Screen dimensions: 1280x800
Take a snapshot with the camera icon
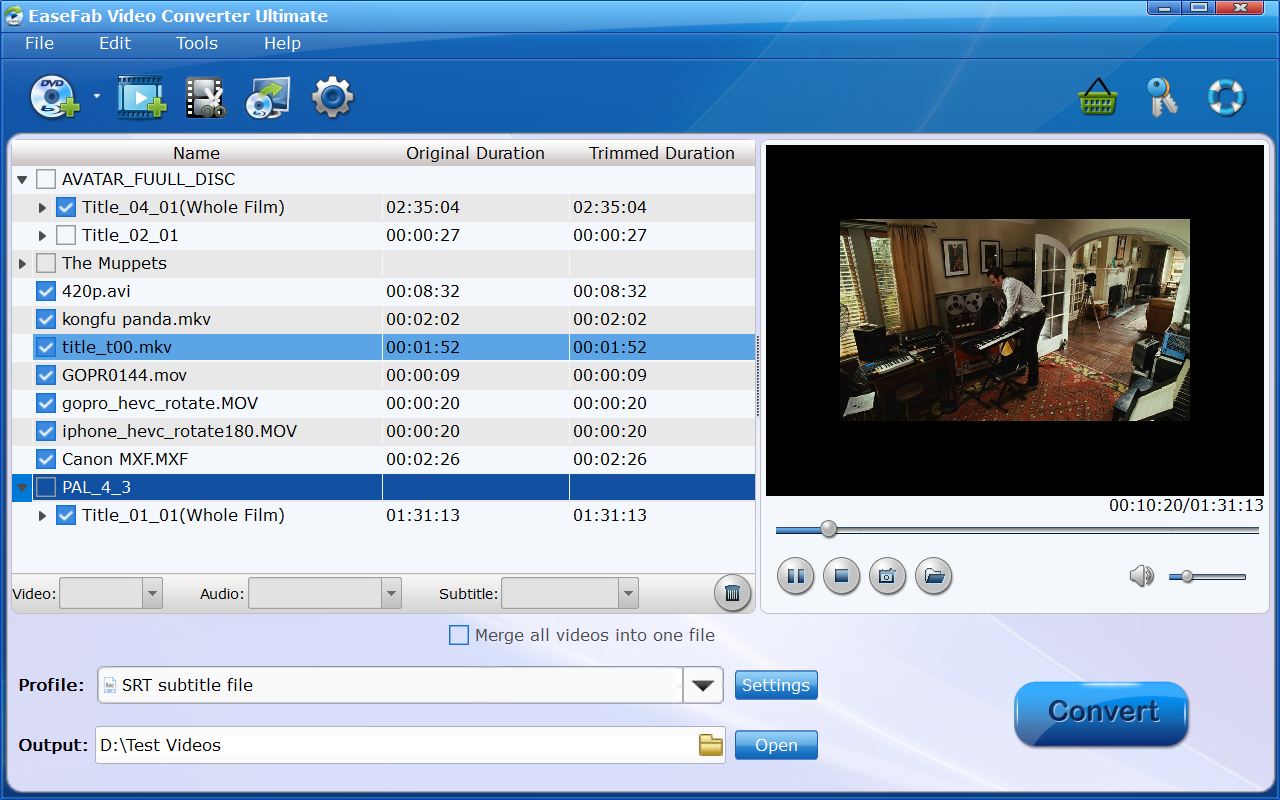click(887, 576)
